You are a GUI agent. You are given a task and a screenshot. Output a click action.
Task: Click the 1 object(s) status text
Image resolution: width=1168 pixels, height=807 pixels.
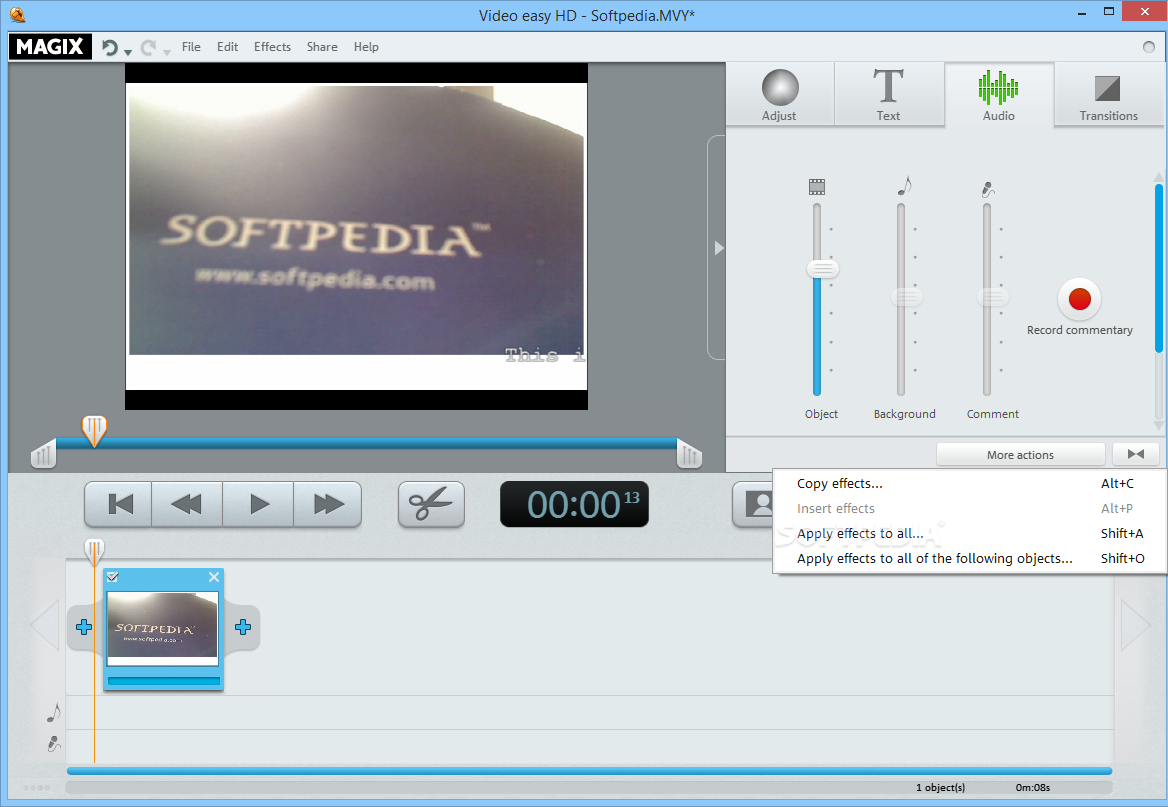pos(940,788)
